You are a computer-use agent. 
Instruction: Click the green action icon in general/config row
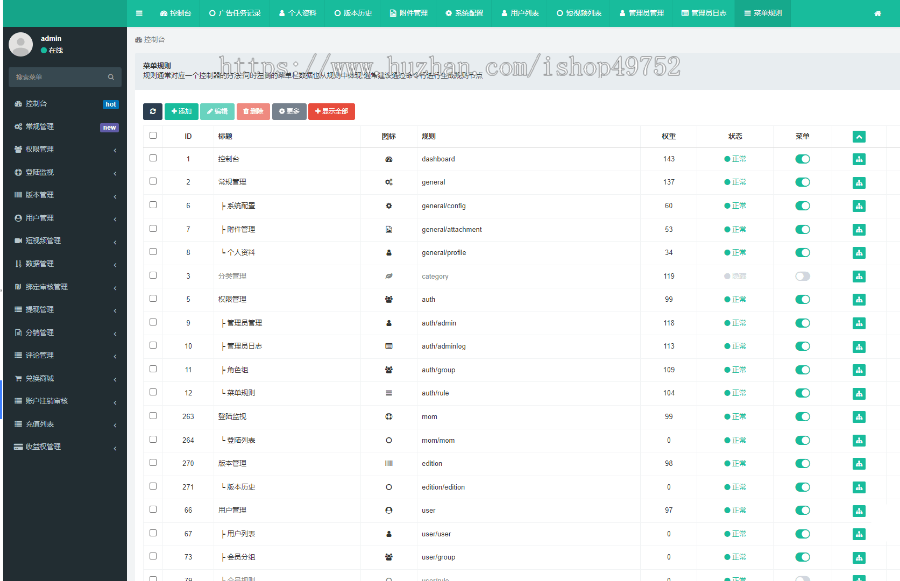pos(859,206)
